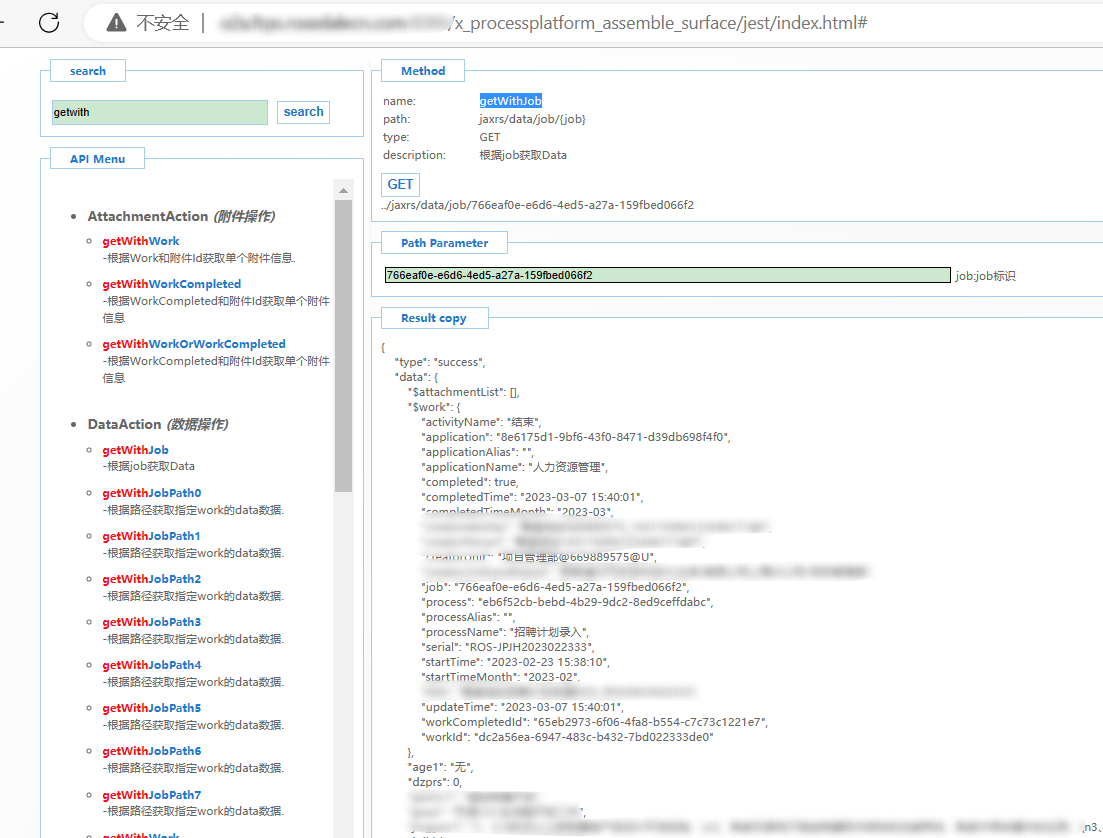Open the getWithJobPath2 API link
The width and height of the screenshot is (1103, 838).
tap(151, 578)
